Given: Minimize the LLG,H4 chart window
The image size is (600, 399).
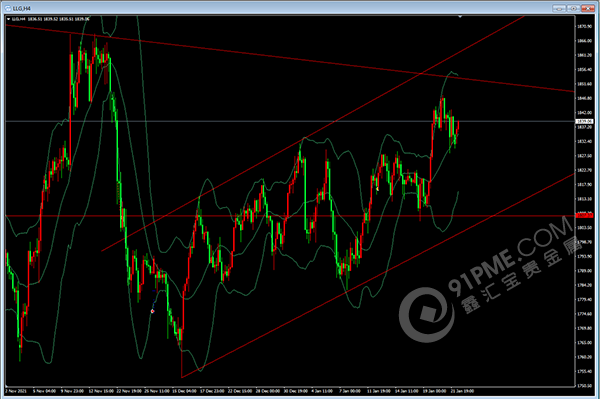Looking at the screenshot, I should (559, 8).
